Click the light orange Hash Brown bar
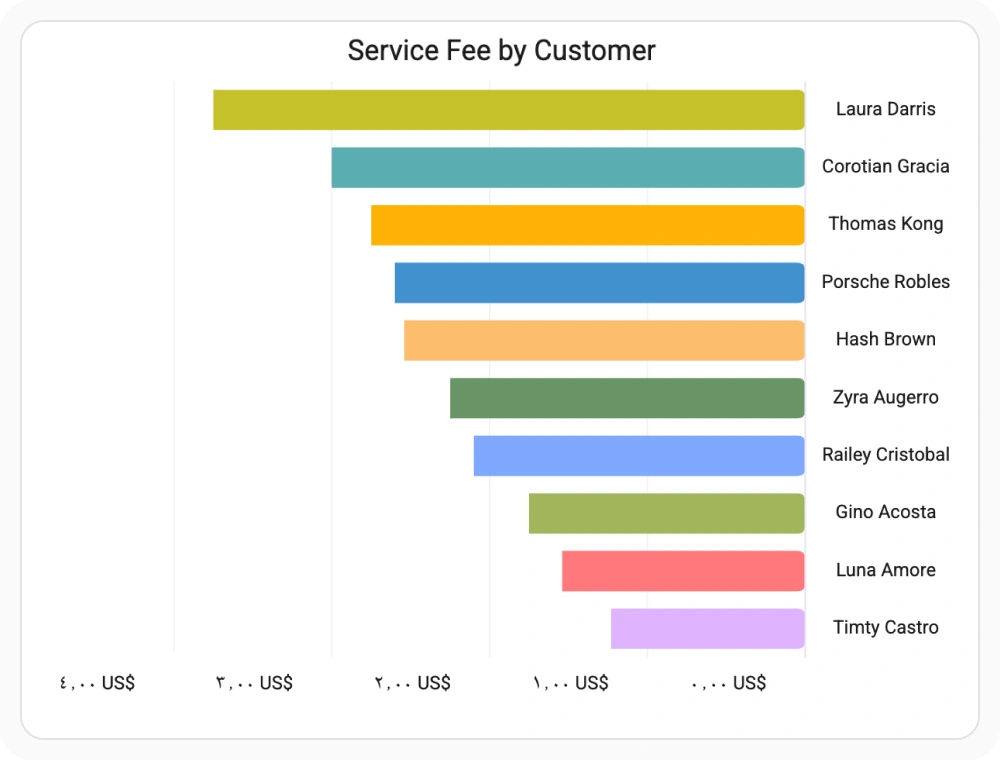The width and height of the screenshot is (1000, 760). (x=604, y=340)
